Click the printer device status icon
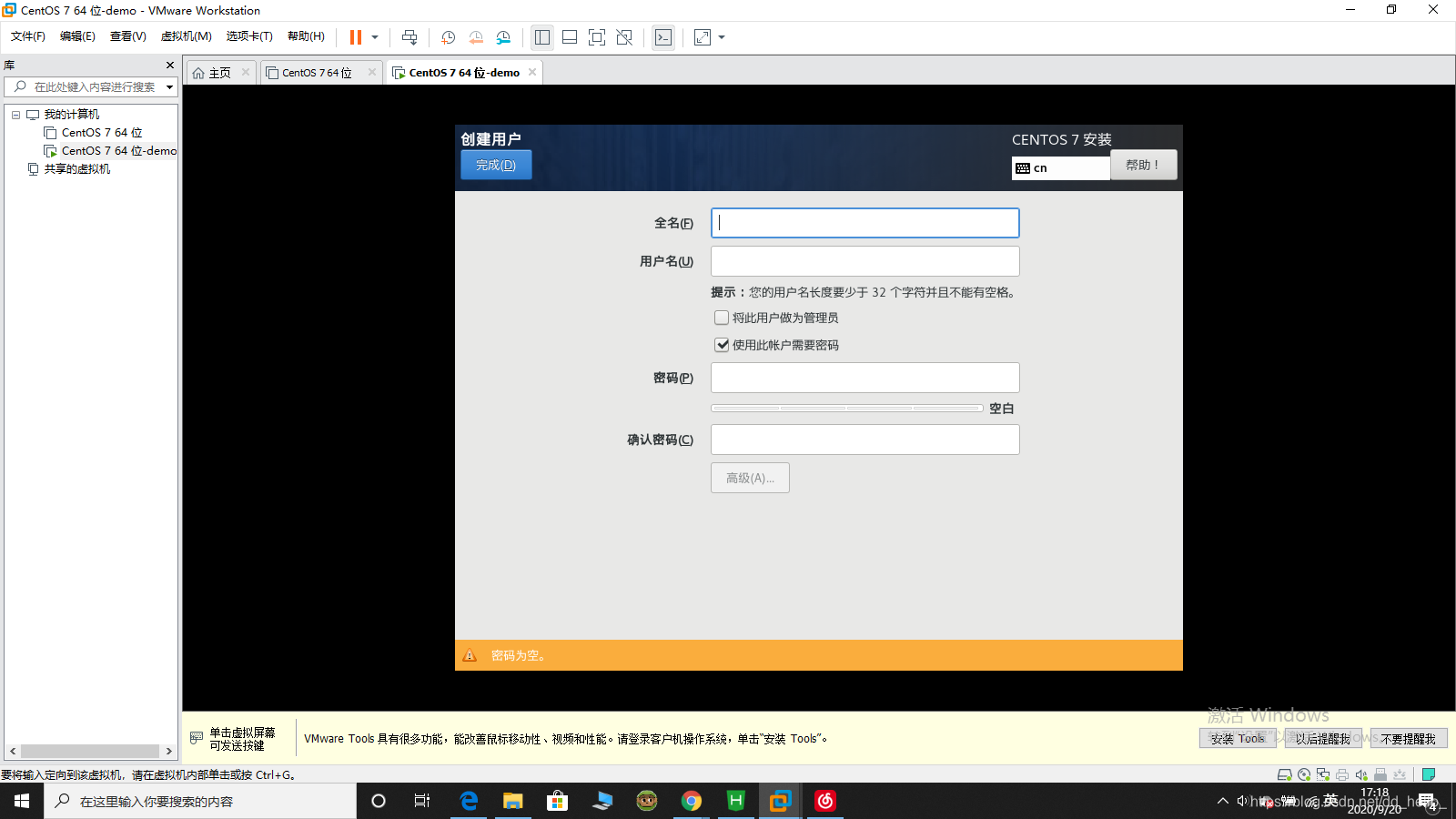 tap(1342, 775)
